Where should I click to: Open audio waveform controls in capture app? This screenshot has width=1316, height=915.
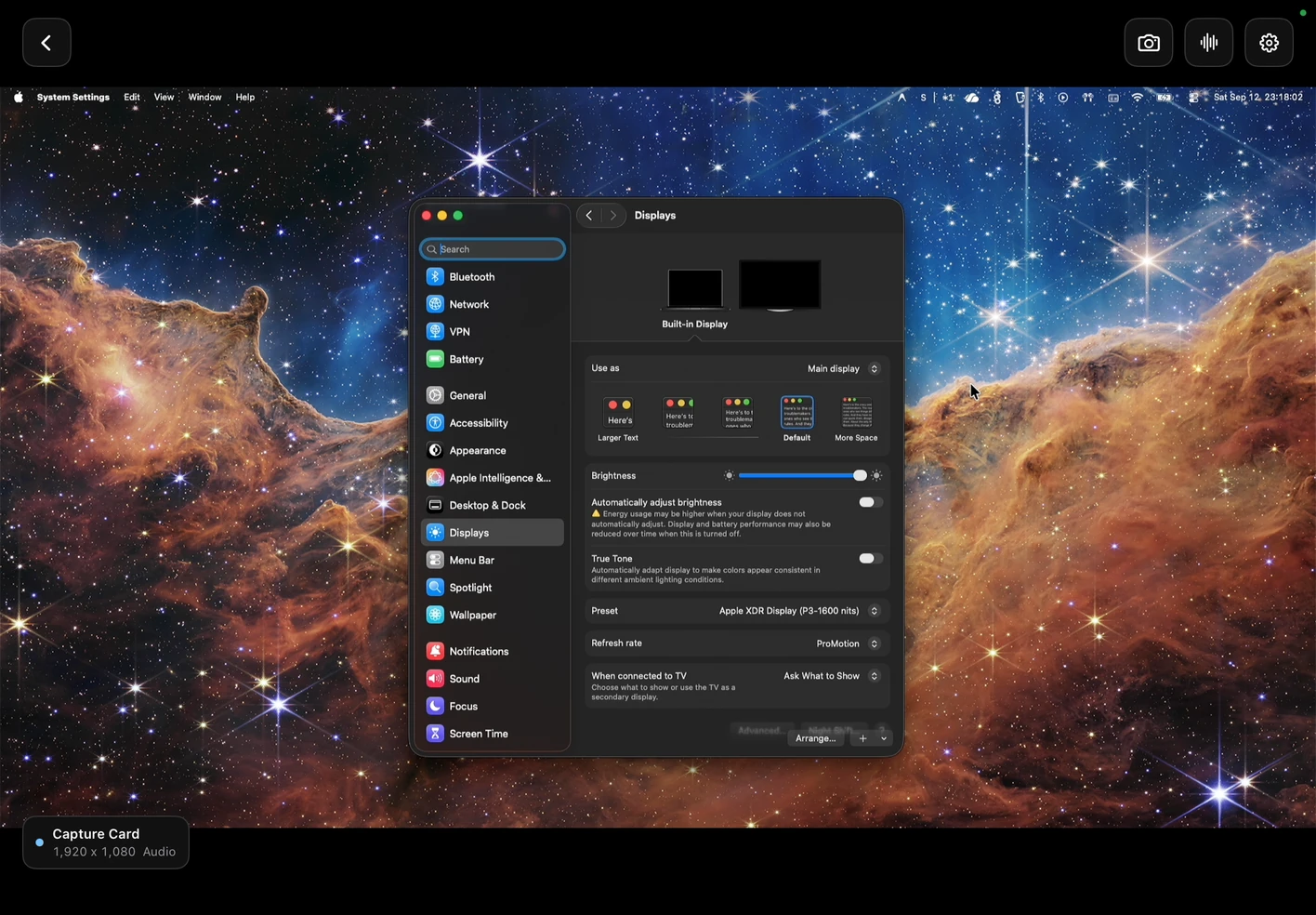point(1209,43)
